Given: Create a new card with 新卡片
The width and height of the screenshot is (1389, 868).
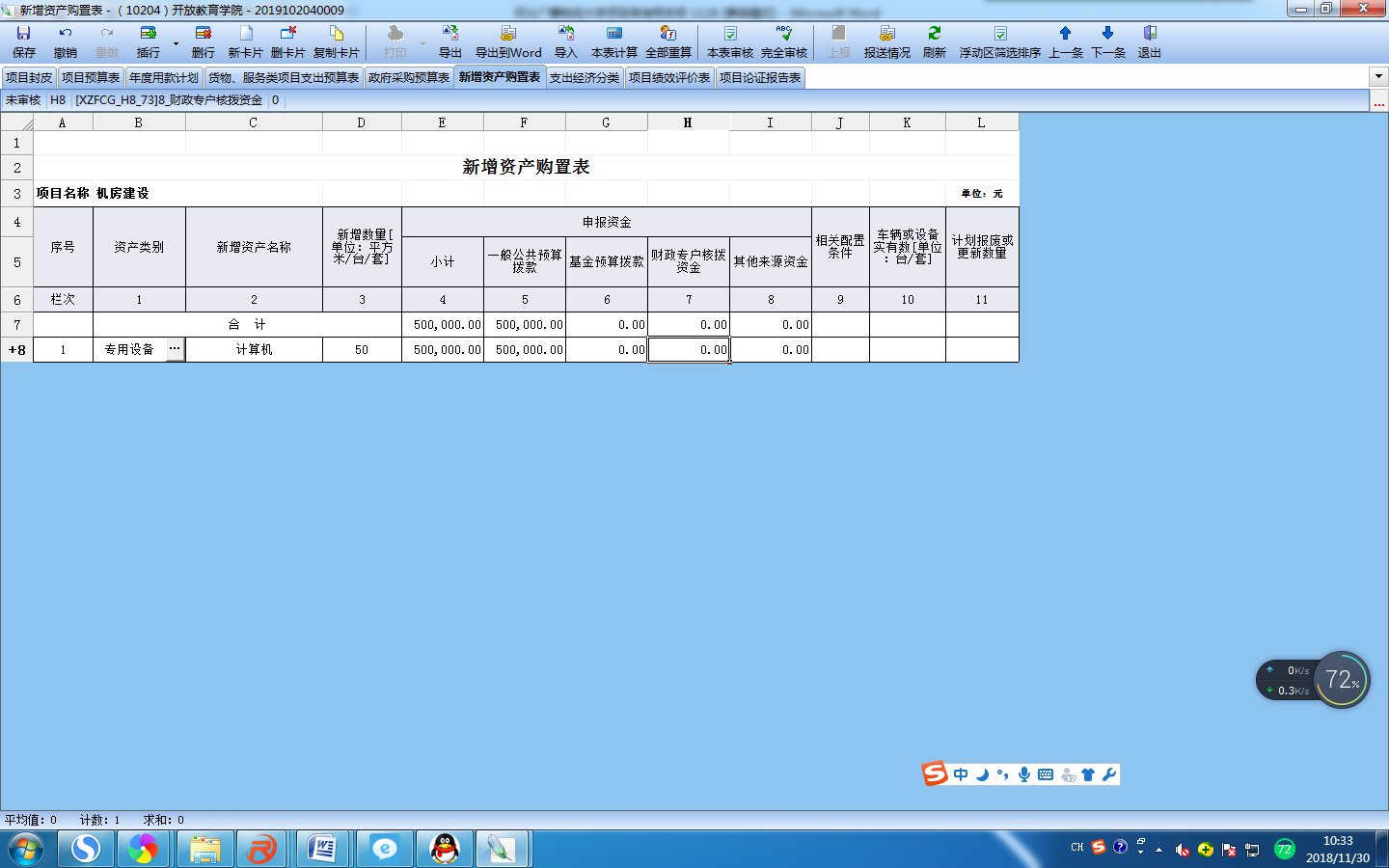Looking at the screenshot, I should [245, 42].
